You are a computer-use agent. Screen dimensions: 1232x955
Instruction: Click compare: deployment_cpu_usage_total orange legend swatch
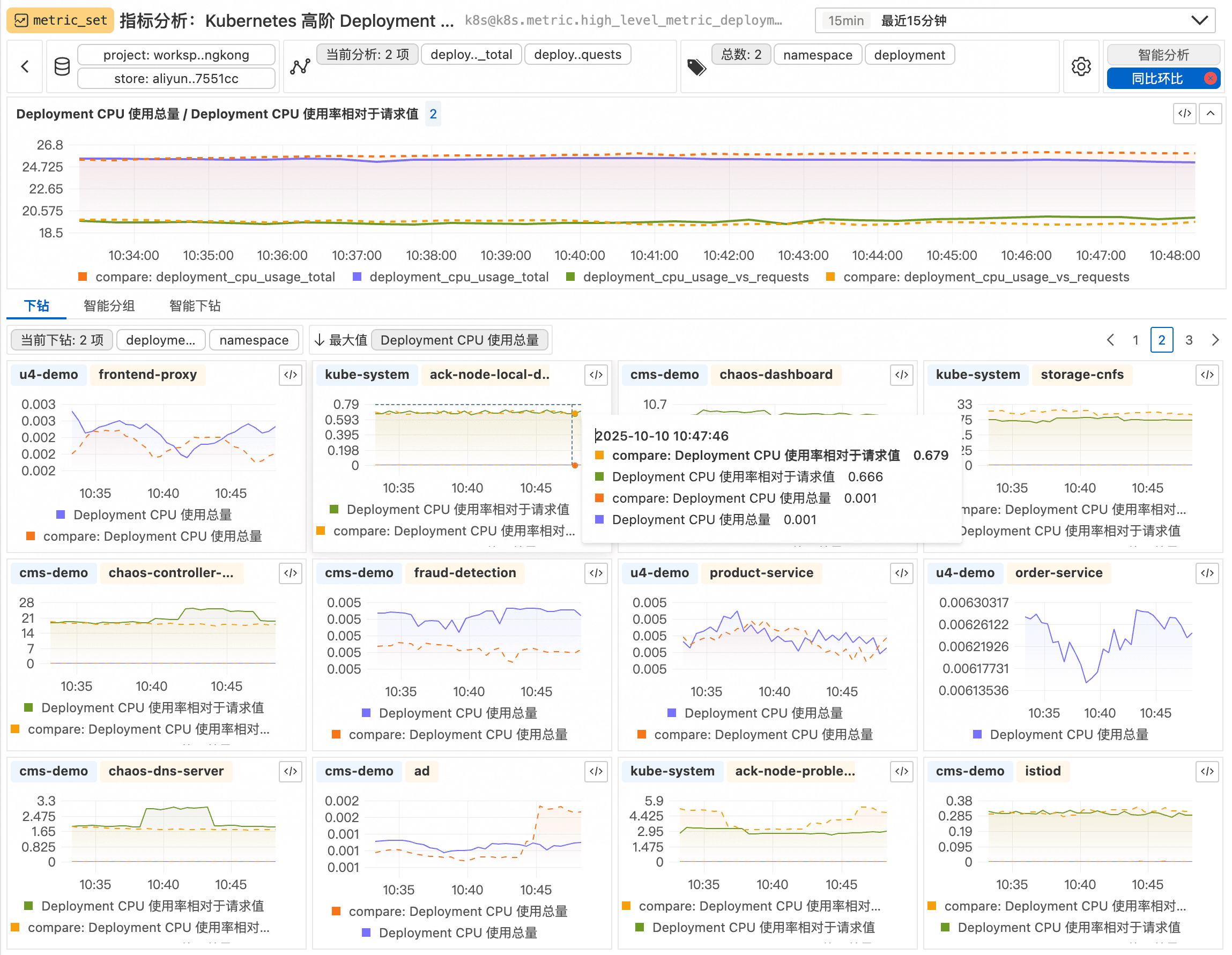(83, 277)
